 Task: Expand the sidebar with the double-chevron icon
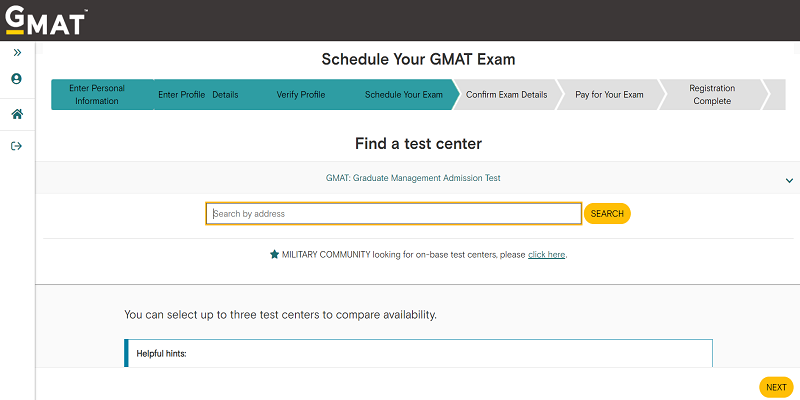tap(17, 52)
